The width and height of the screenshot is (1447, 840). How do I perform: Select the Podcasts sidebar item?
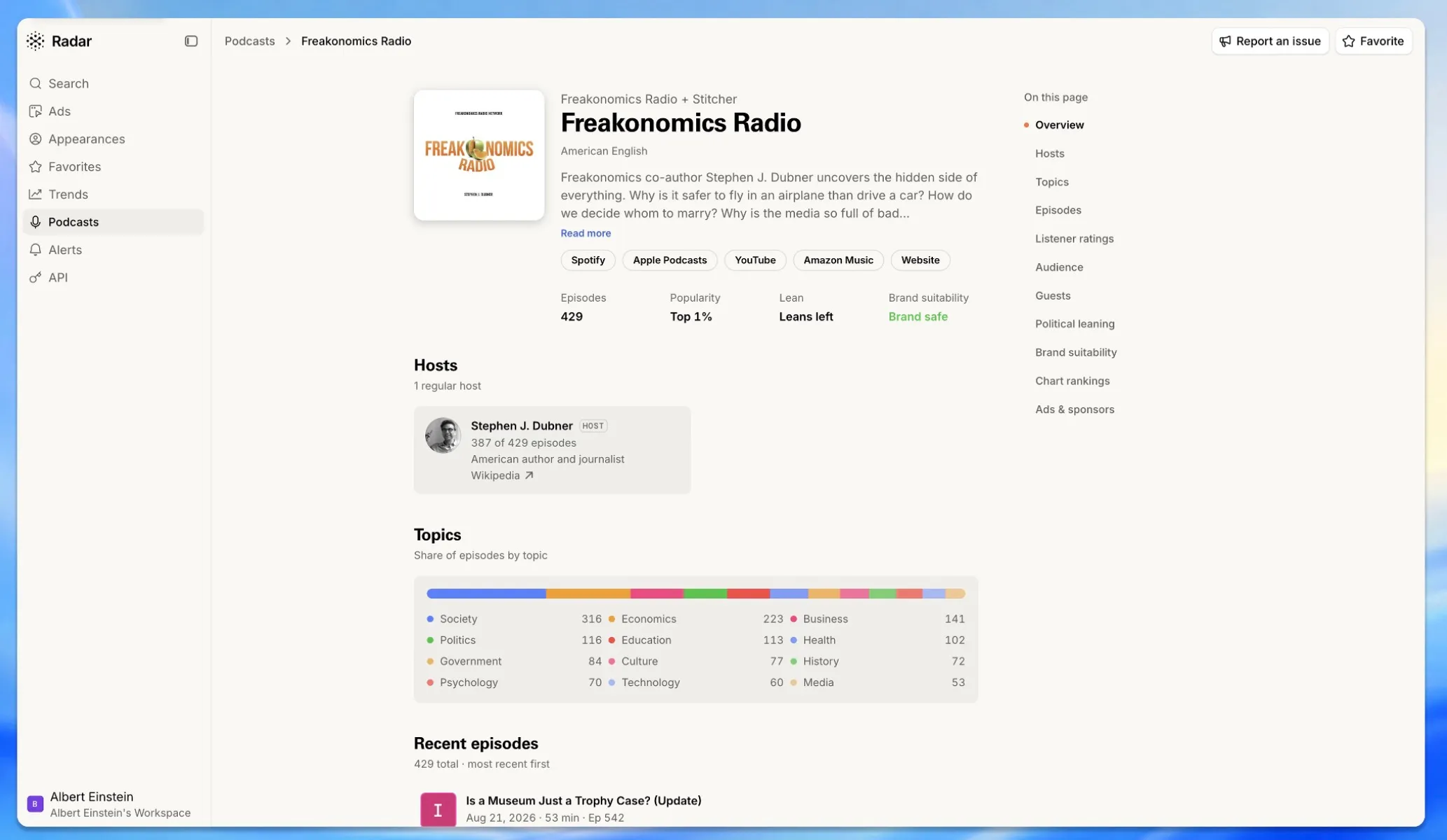[113, 222]
